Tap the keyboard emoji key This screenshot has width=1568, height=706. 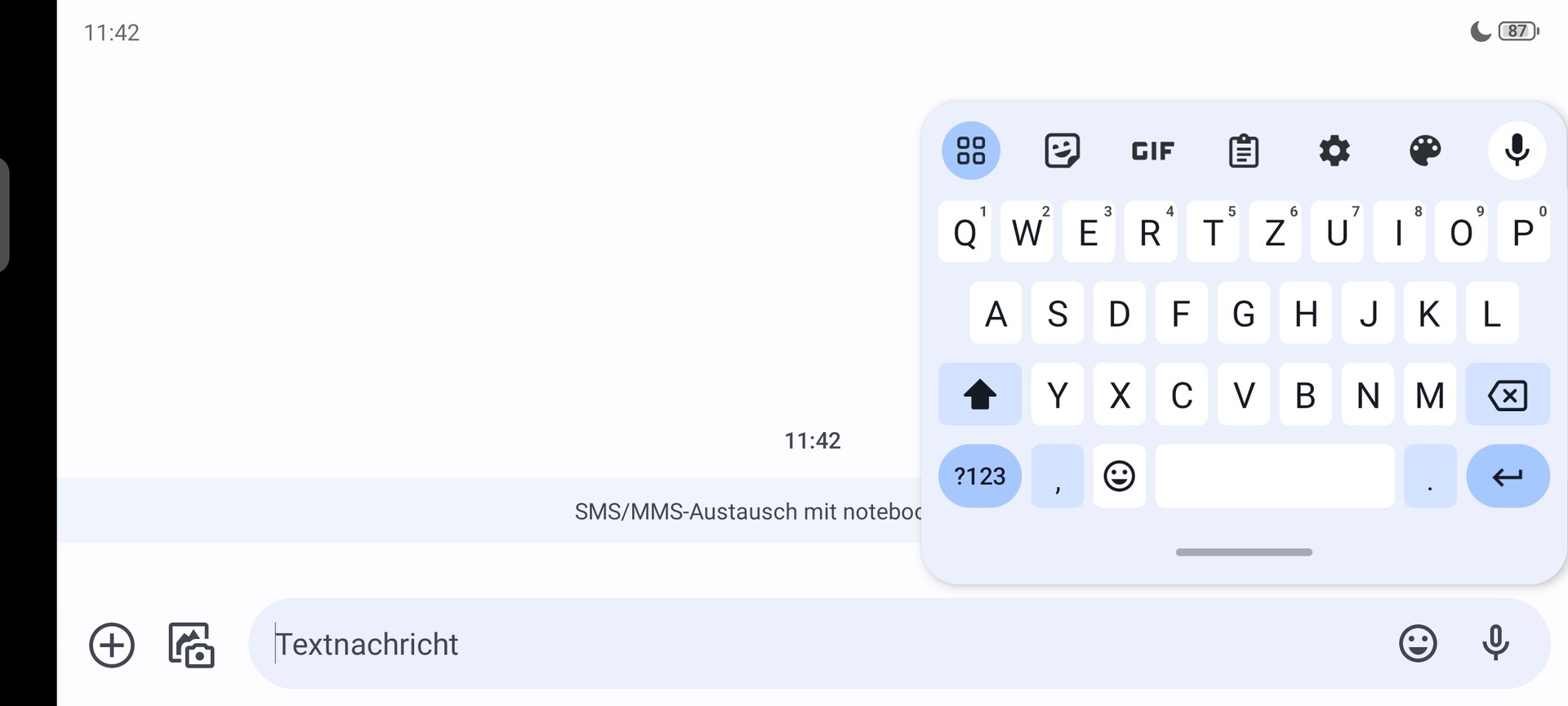(x=1119, y=476)
